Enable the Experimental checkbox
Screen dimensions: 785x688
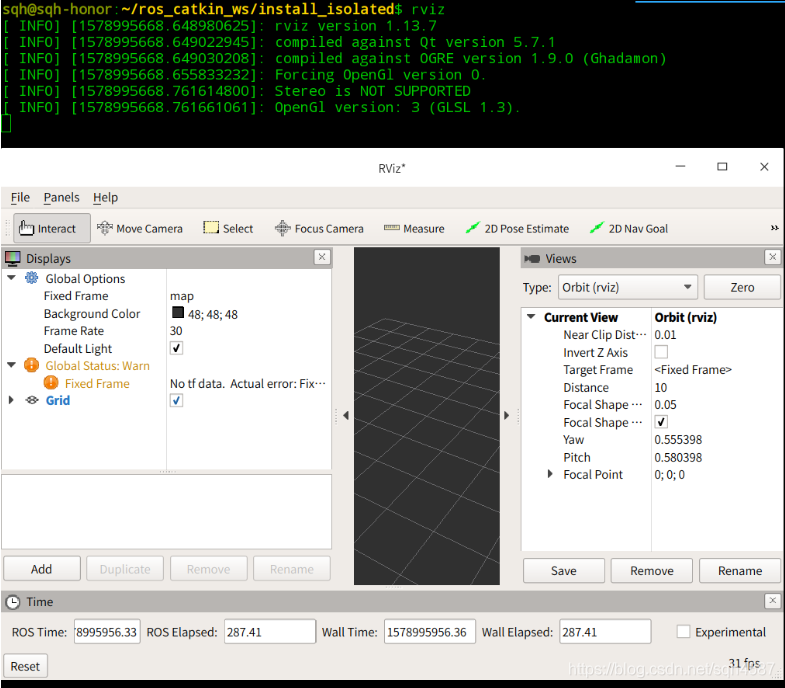(x=683, y=631)
